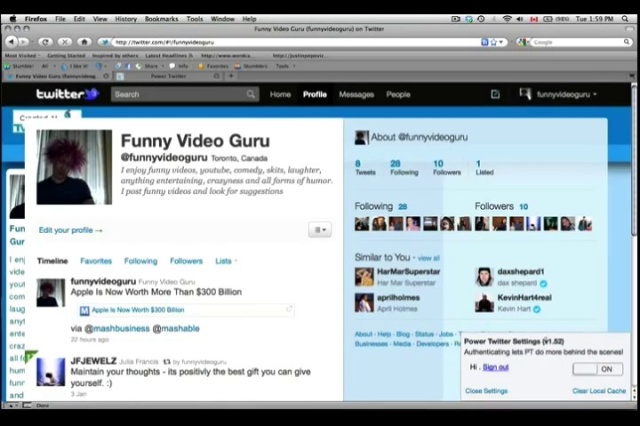640x426 pixels.
Task: Toggle the Power Twitter ON switch
Action: [x=598, y=369]
